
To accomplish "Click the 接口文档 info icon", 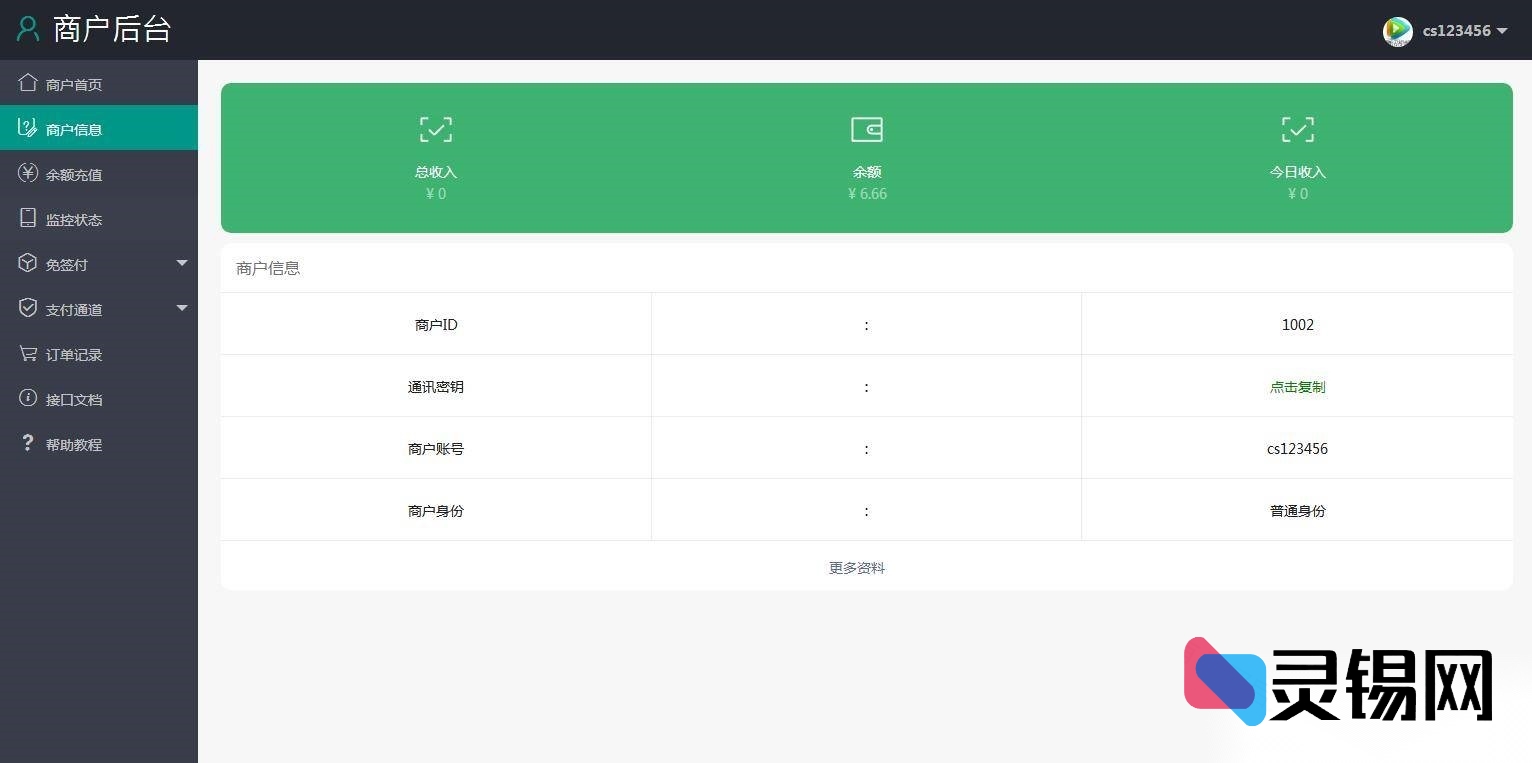I will pyautogui.click(x=28, y=399).
